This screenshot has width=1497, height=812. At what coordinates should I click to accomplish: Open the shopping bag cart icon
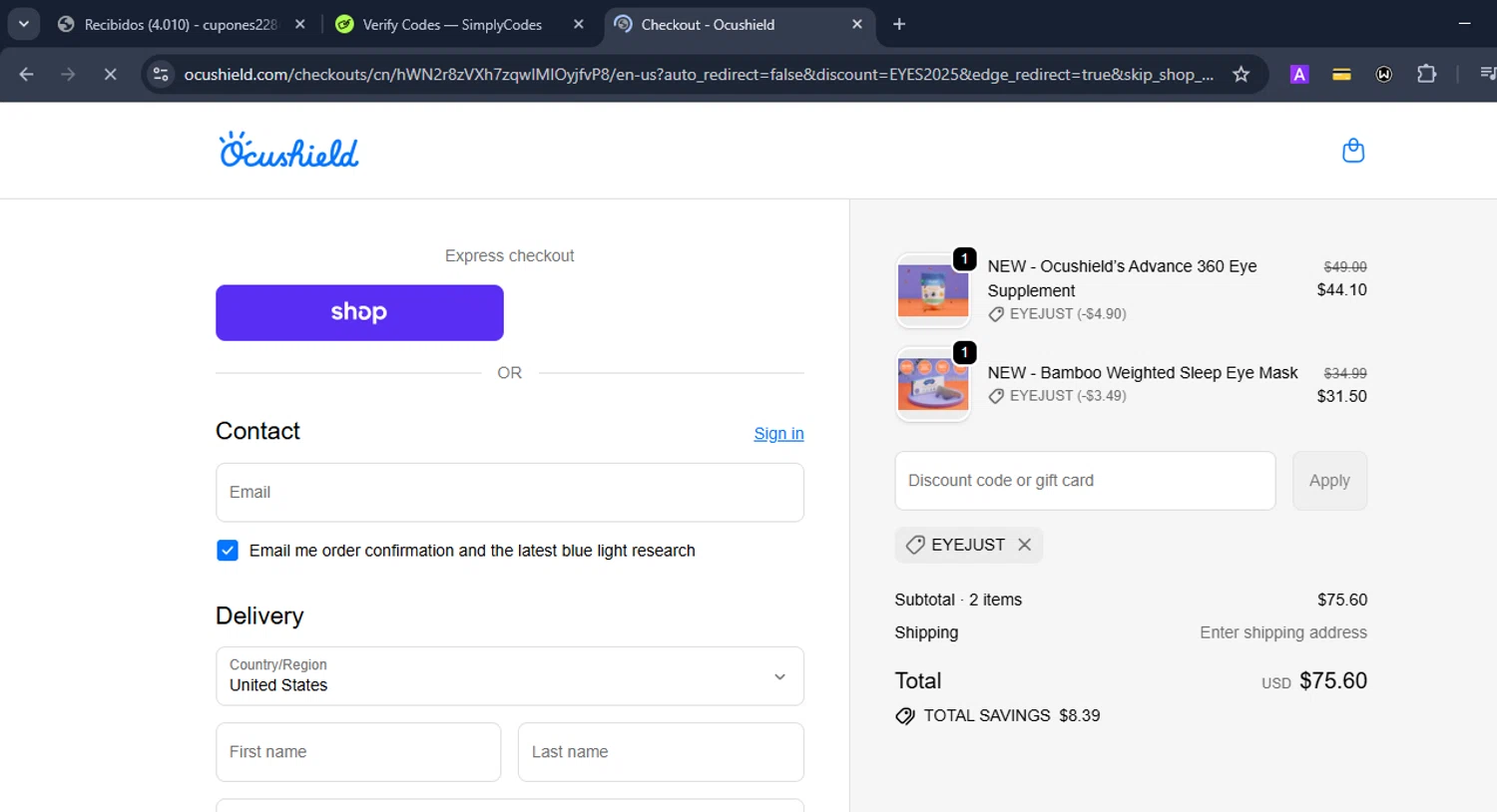pyautogui.click(x=1353, y=151)
